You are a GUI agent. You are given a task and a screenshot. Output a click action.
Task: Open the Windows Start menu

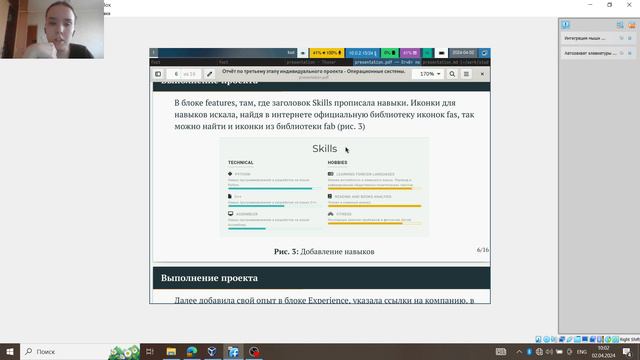pyautogui.click(x=10, y=351)
